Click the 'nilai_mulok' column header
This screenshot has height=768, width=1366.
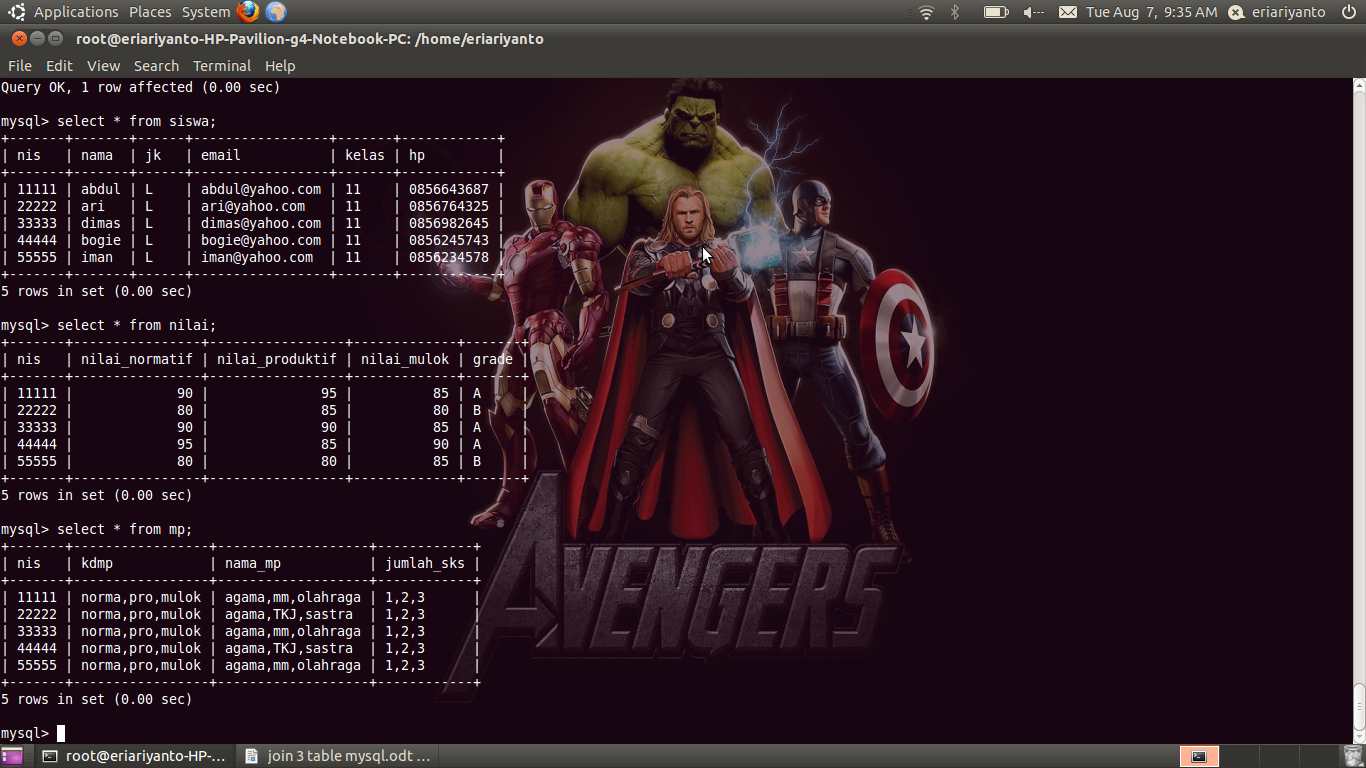405,359
